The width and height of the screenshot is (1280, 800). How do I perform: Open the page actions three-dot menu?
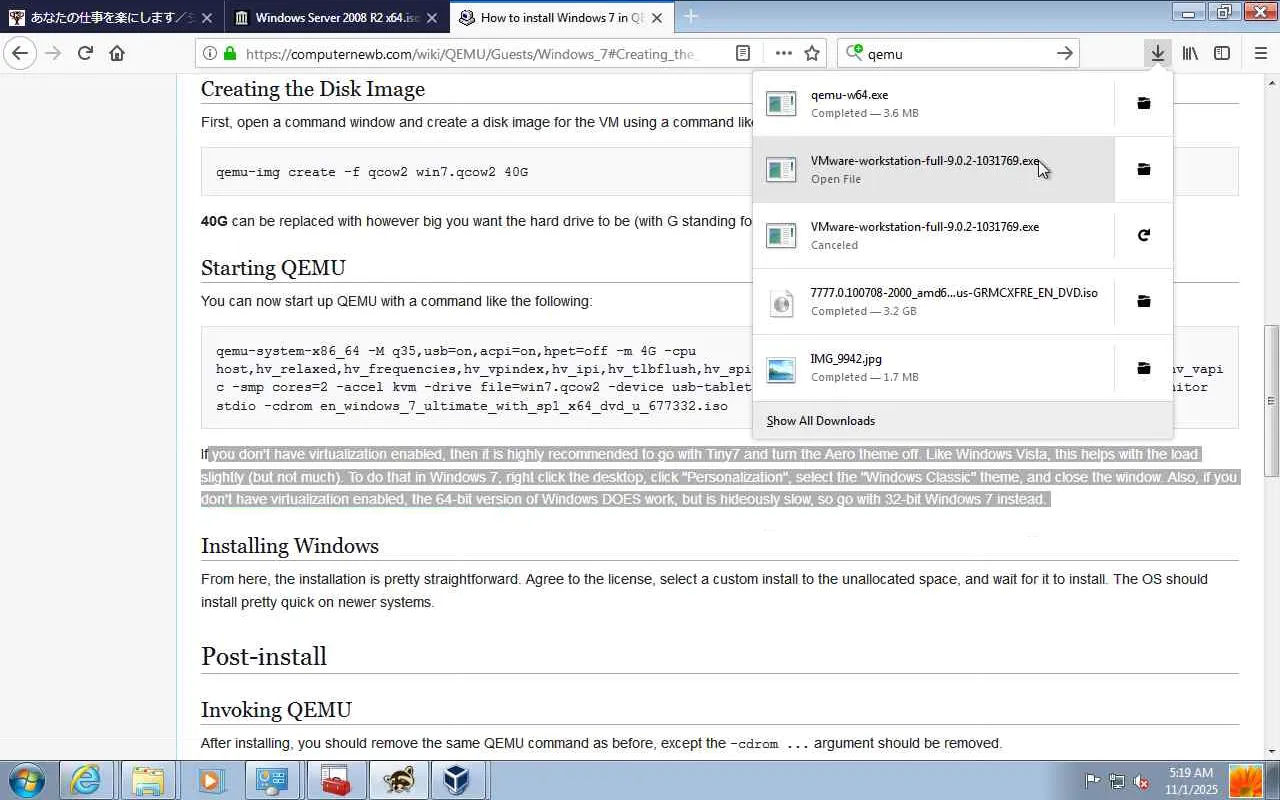(783, 54)
